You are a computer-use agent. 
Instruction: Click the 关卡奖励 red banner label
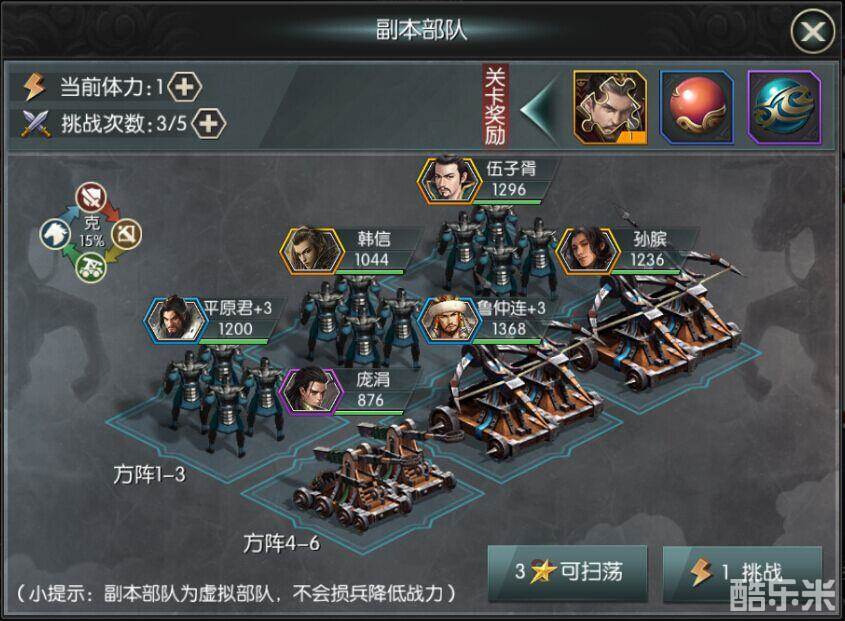[495, 106]
